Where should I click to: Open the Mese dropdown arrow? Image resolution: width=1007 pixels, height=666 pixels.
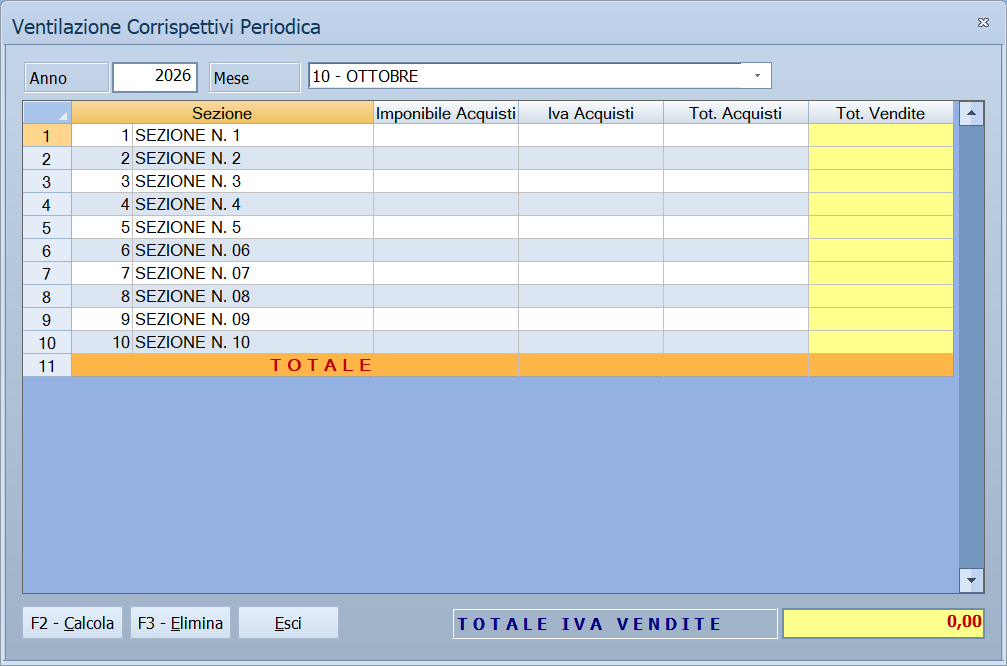tap(757, 76)
